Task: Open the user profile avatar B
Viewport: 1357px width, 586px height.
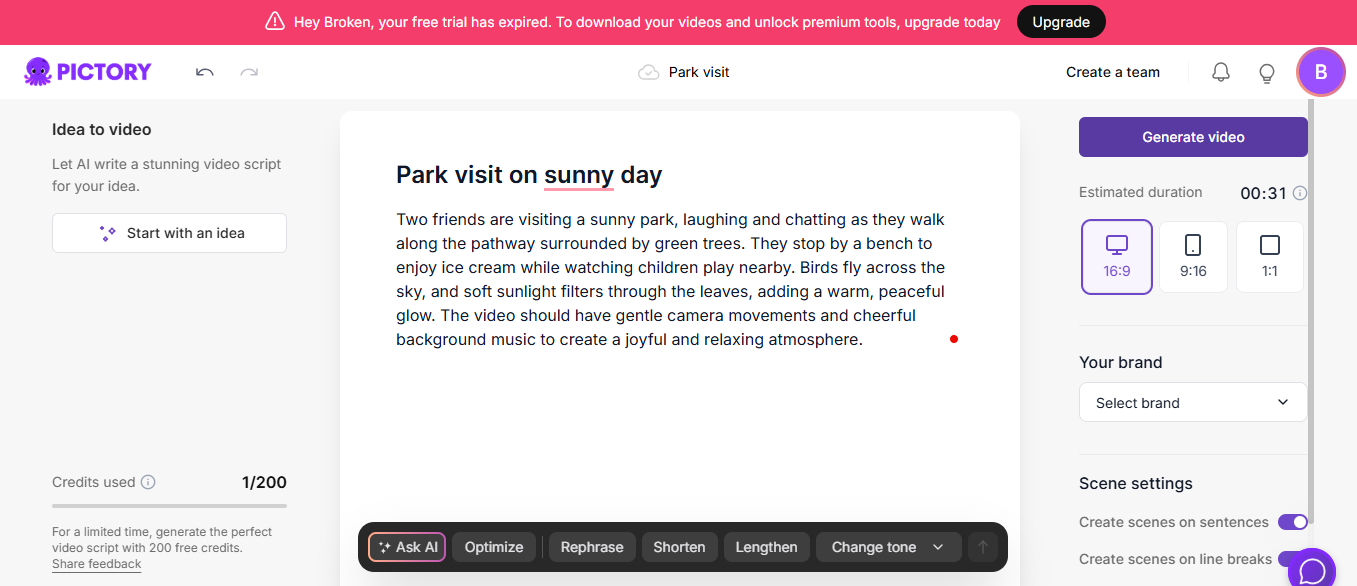Action: [x=1320, y=72]
